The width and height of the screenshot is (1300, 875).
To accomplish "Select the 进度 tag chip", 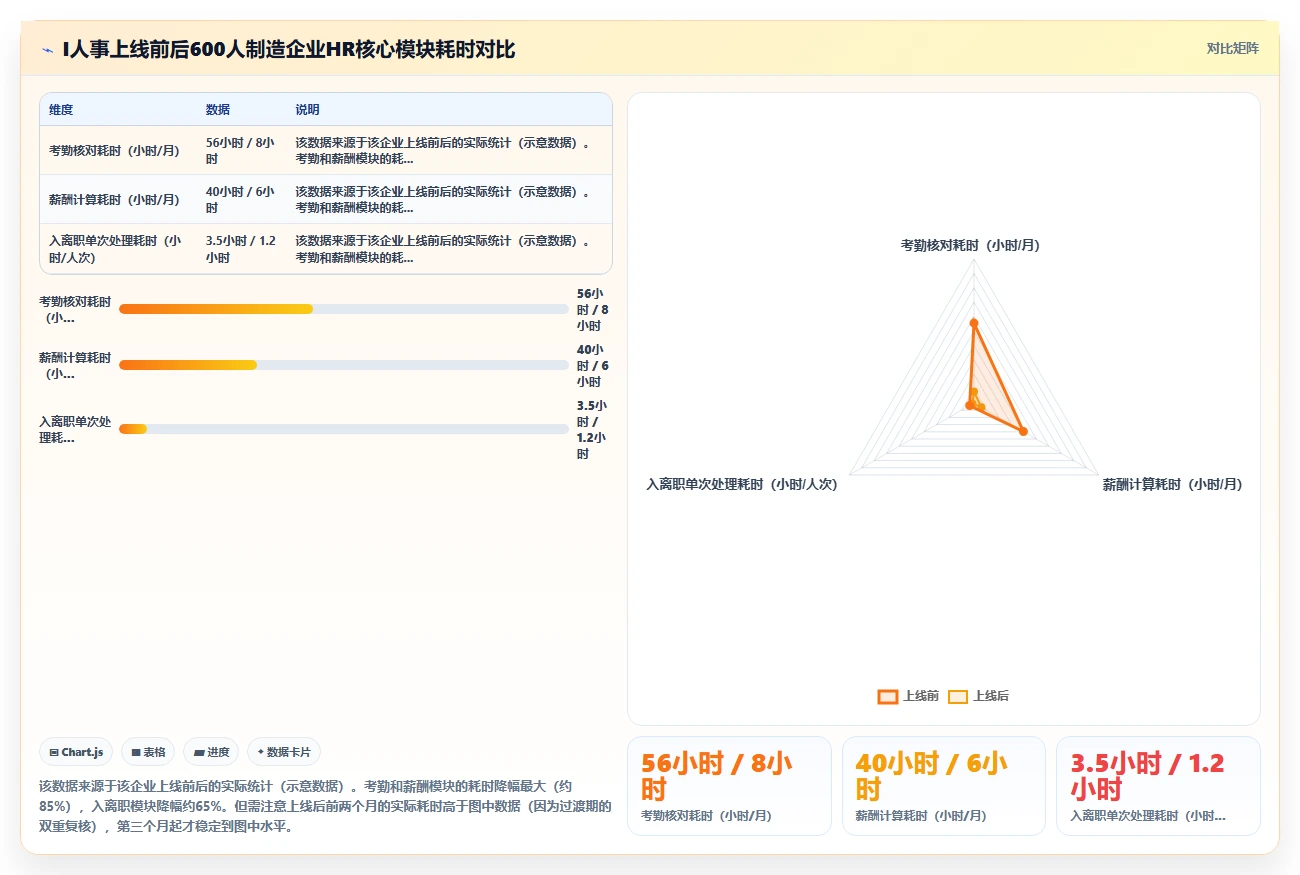I will tap(211, 752).
